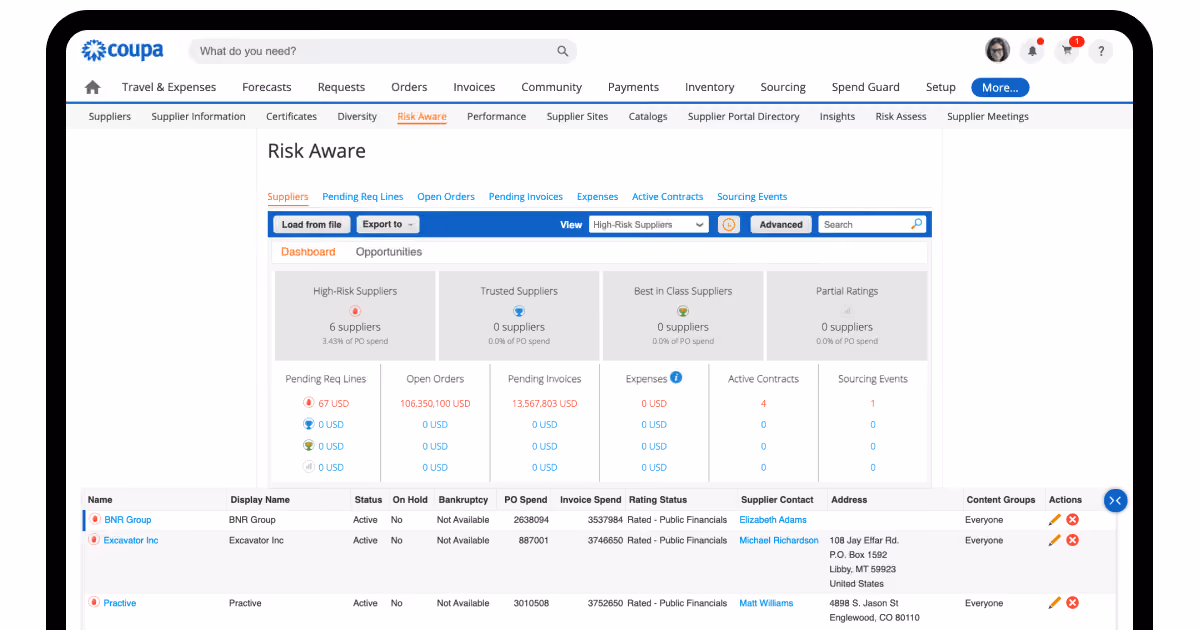Click the table search magnifier icon
This screenshot has height=630, width=1200.
pos(917,224)
